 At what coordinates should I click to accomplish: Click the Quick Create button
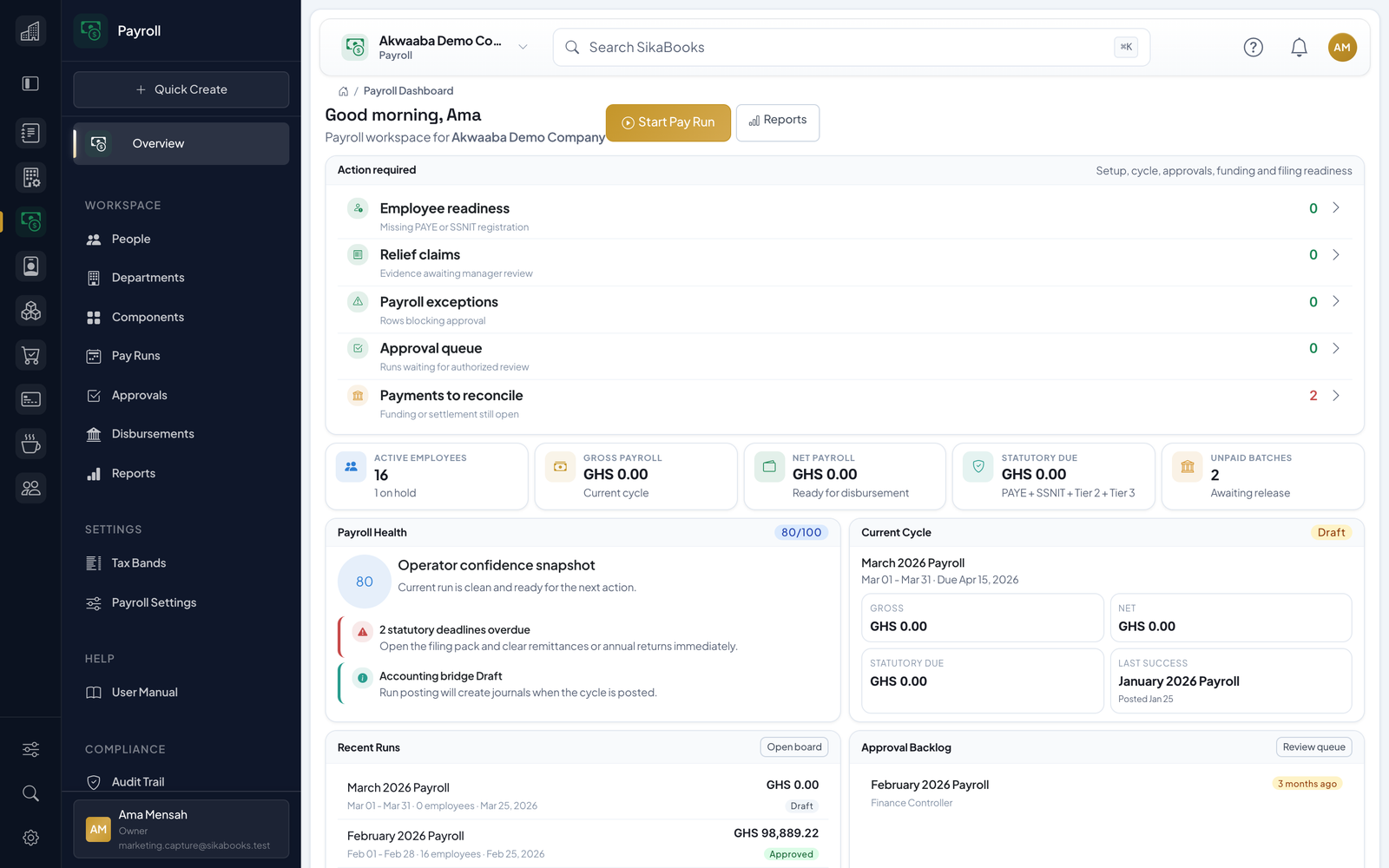pyautogui.click(x=181, y=89)
